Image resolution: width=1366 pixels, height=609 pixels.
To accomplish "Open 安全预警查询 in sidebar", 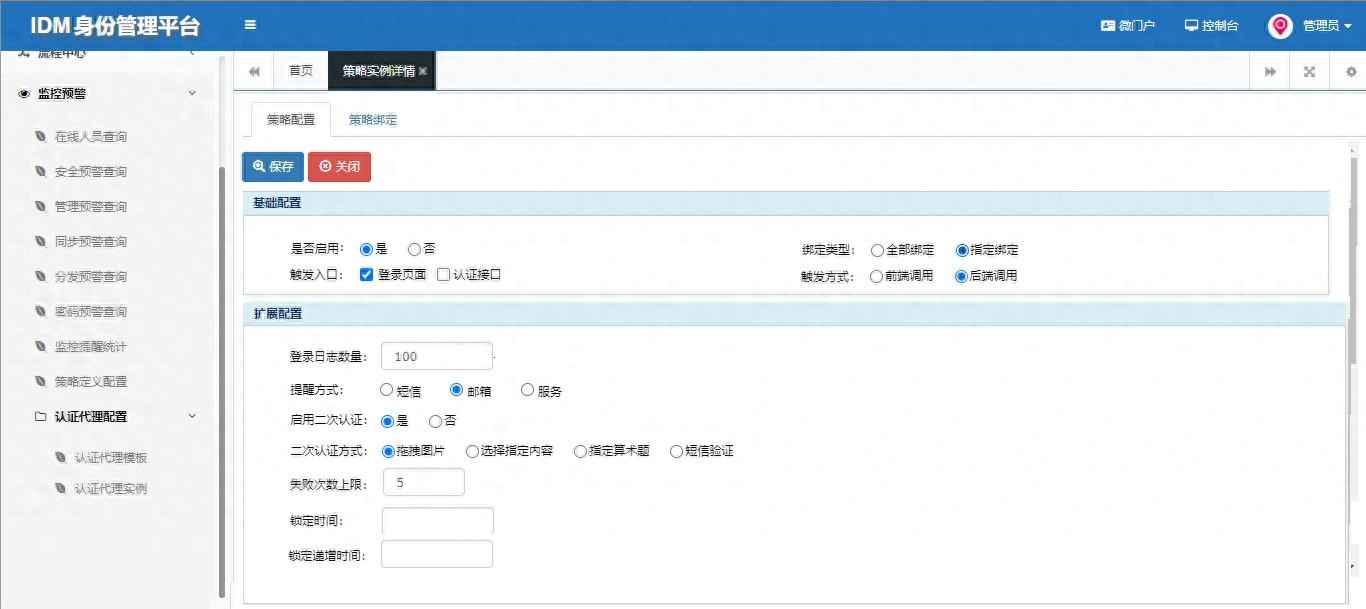I will click(91, 171).
